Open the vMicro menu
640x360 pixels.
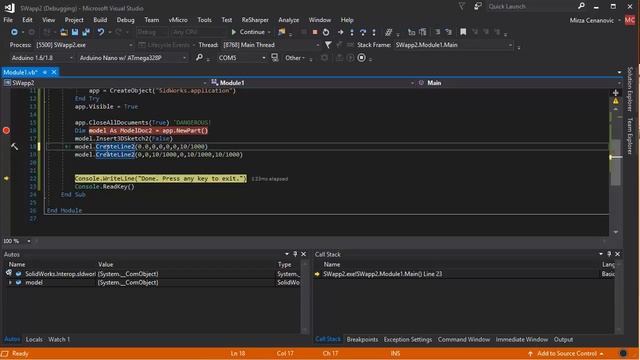pyautogui.click(x=178, y=20)
